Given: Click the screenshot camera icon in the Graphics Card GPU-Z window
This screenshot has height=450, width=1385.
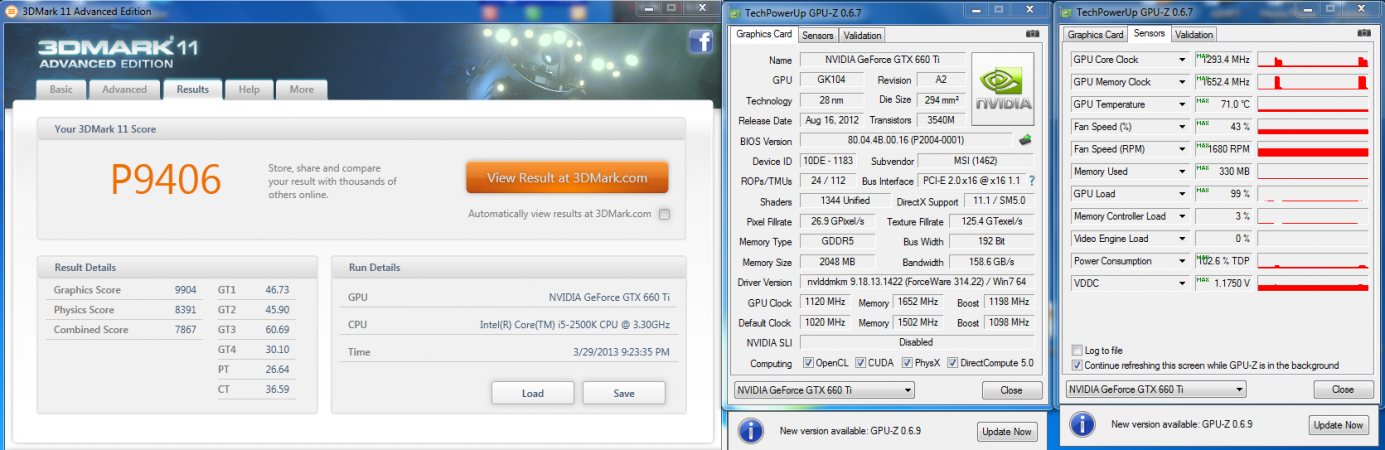Looking at the screenshot, I should (1032, 33).
